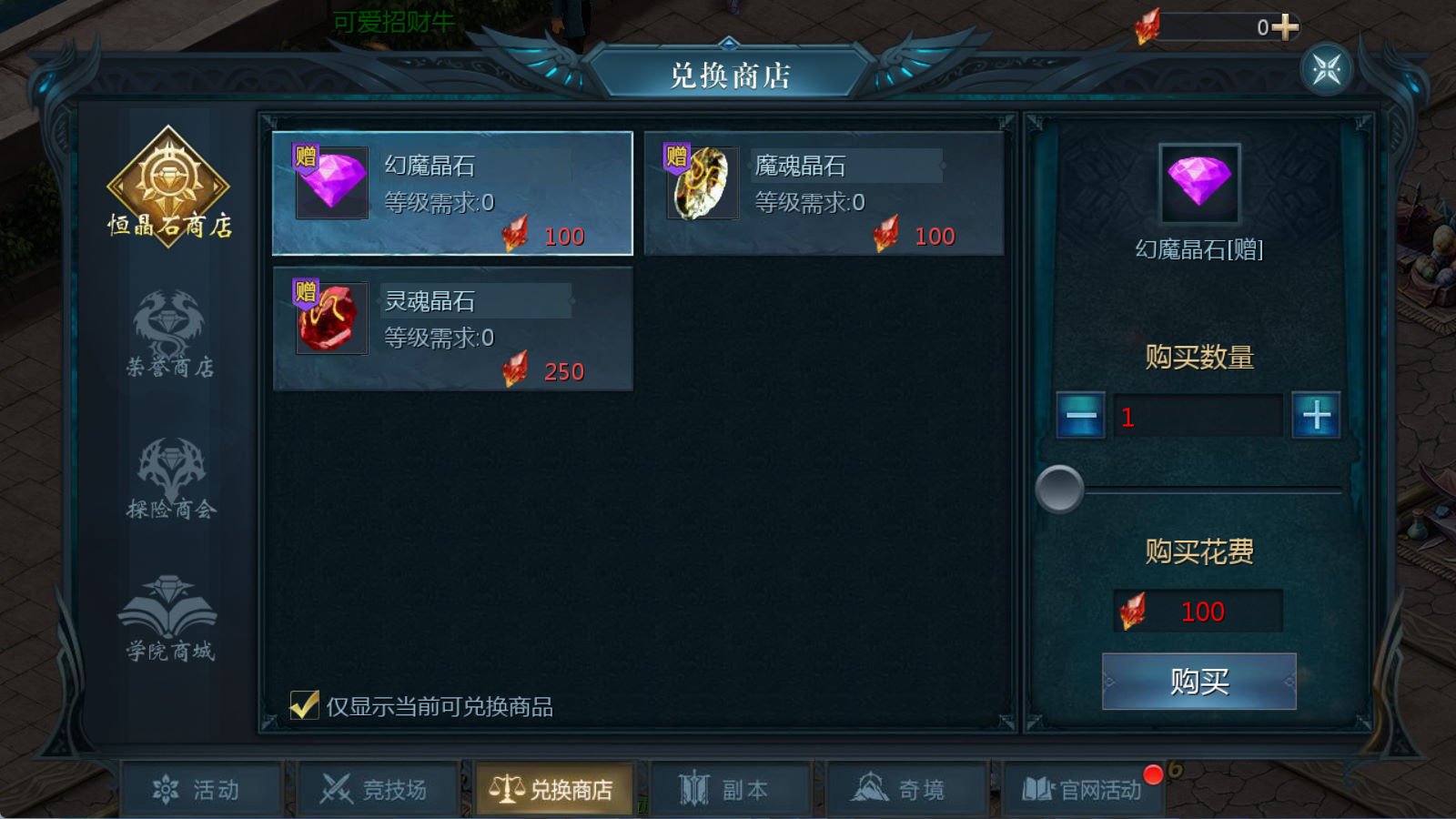Viewport: 1456px width, 819px height.
Task: Click the purchase quantity input field
Action: coord(1198,417)
